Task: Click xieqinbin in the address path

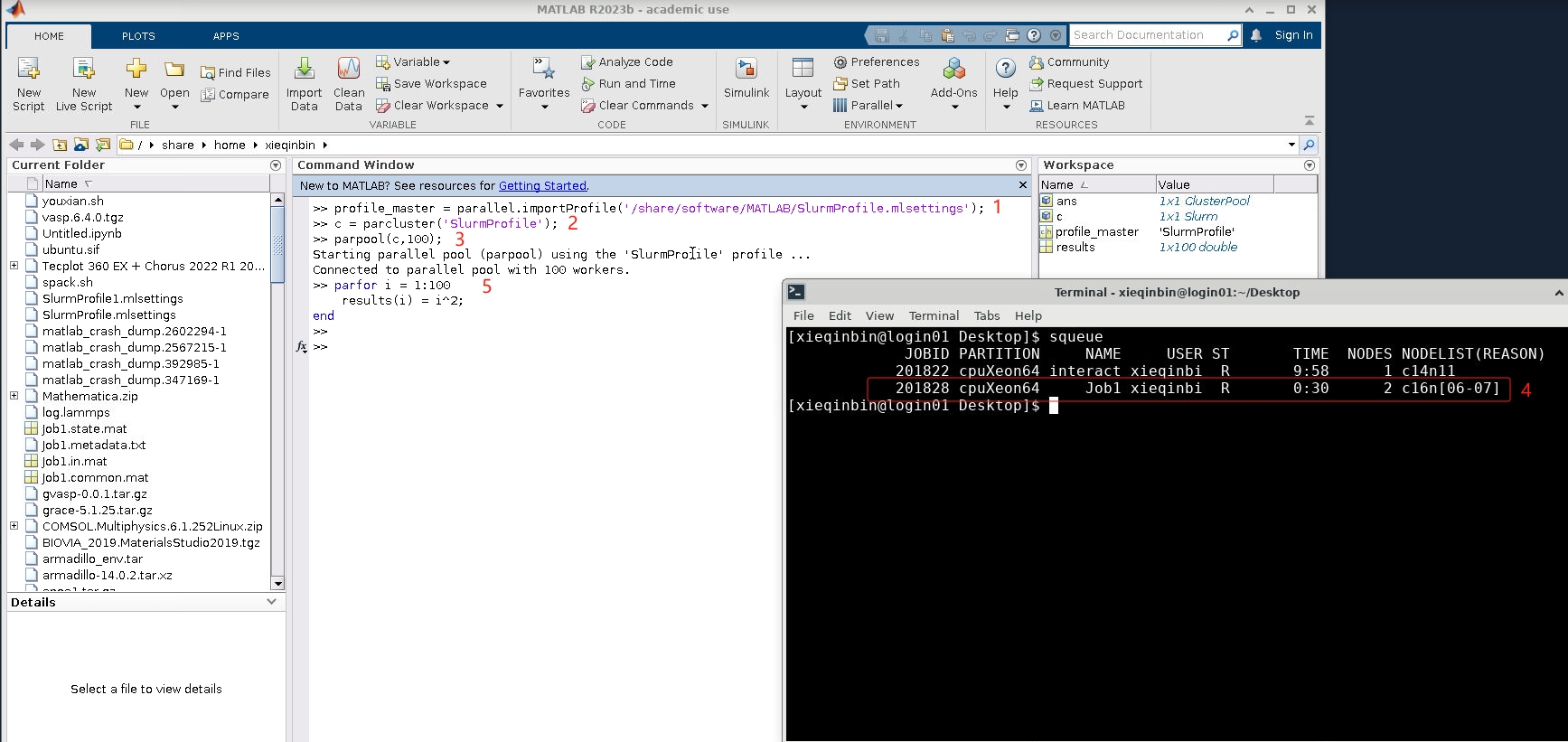Action: tap(290, 145)
